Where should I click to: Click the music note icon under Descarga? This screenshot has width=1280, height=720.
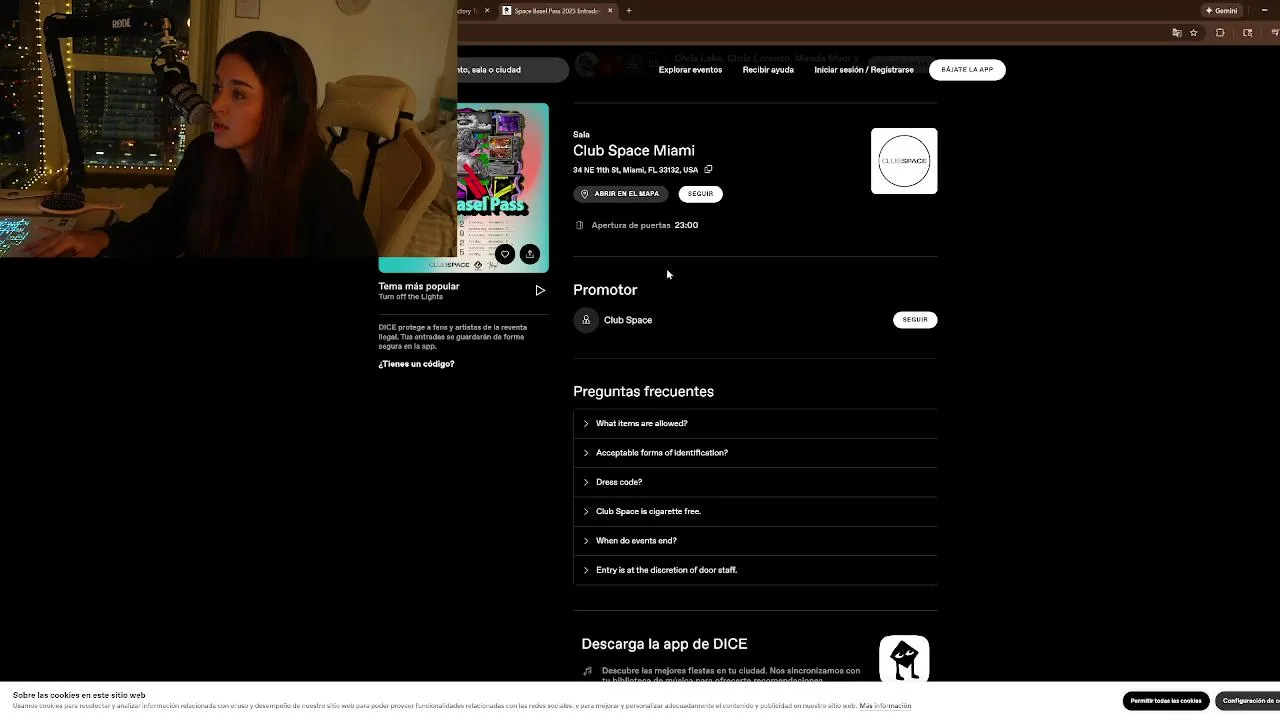coord(587,671)
